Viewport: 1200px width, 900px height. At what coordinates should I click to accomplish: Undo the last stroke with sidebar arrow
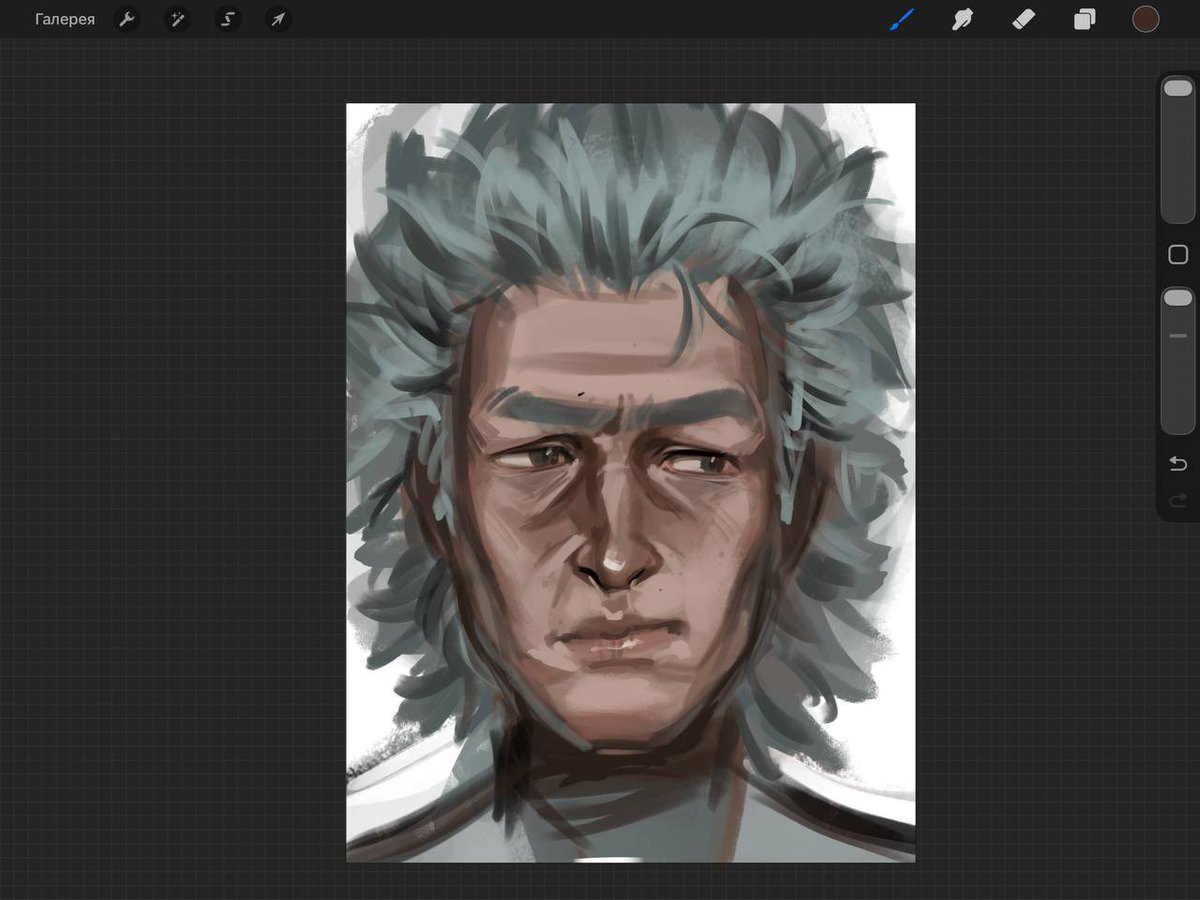1178,463
